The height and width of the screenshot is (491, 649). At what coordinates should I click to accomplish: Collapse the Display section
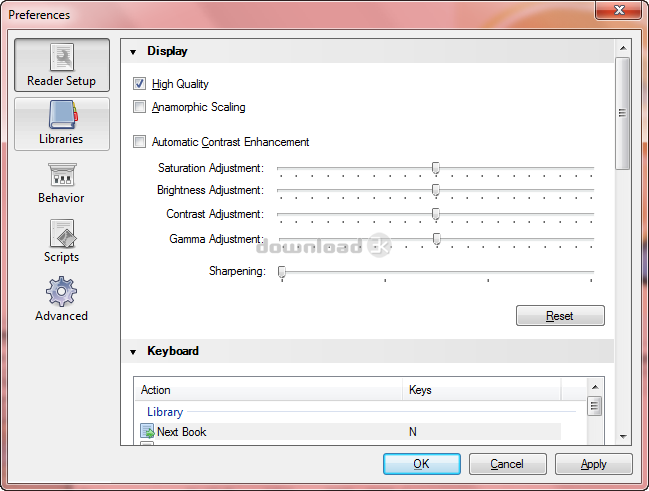pyautogui.click(x=133, y=51)
